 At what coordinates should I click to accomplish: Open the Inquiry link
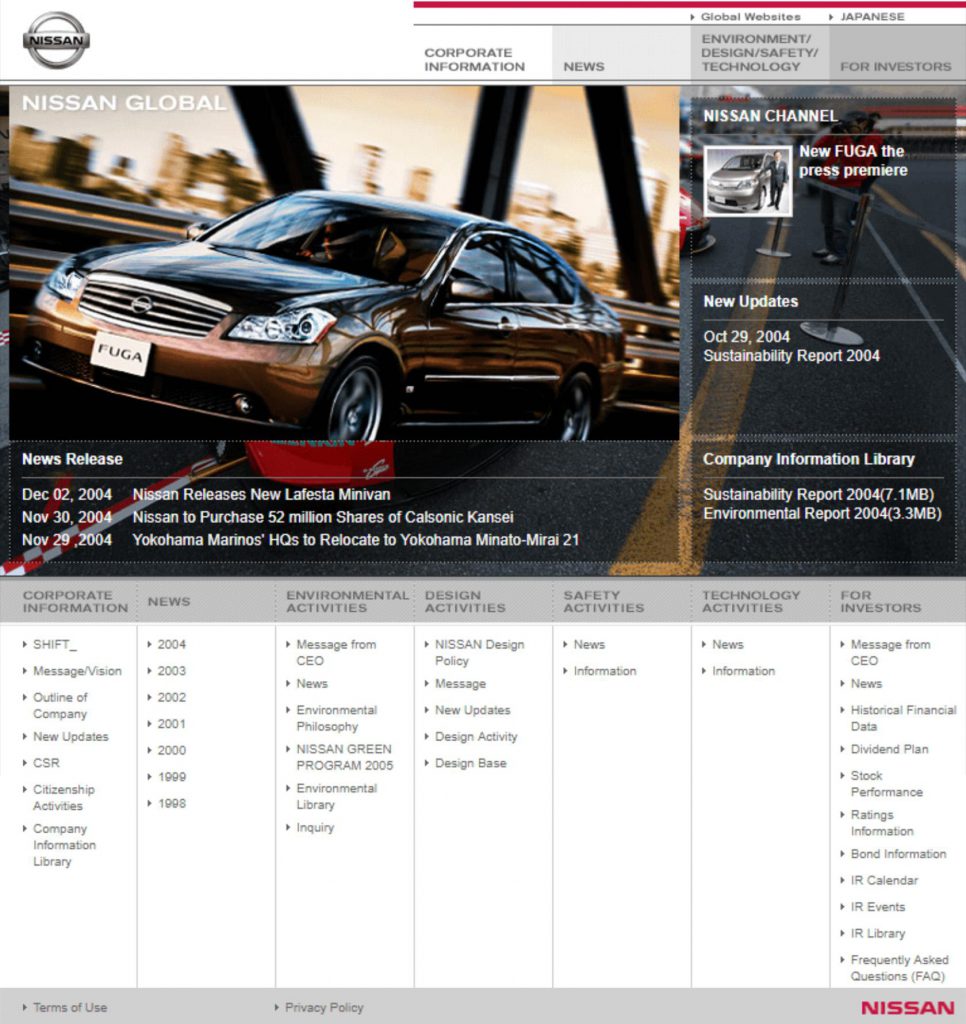coord(315,827)
